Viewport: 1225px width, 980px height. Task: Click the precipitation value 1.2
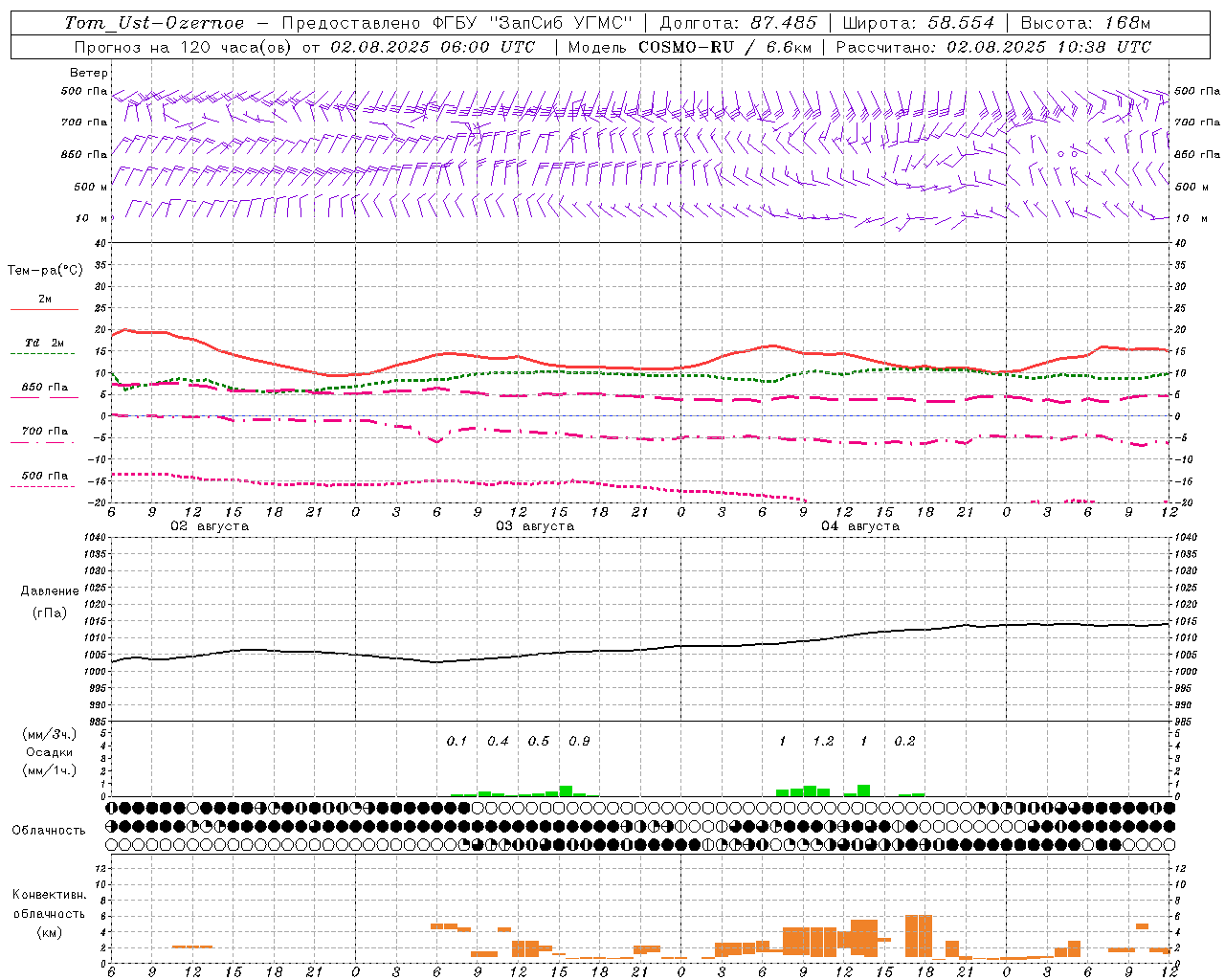(x=823, y=742)
